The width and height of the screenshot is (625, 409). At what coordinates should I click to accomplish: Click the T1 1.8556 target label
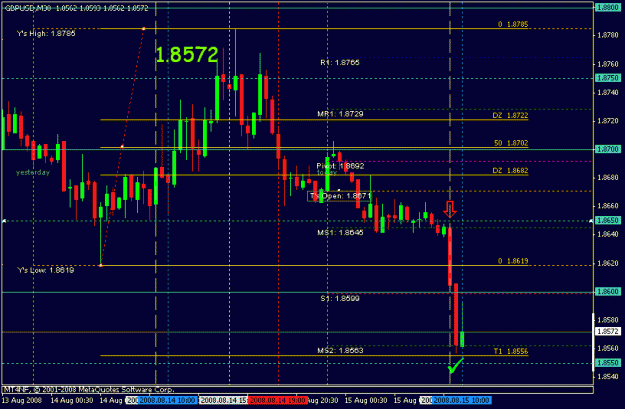511,351
